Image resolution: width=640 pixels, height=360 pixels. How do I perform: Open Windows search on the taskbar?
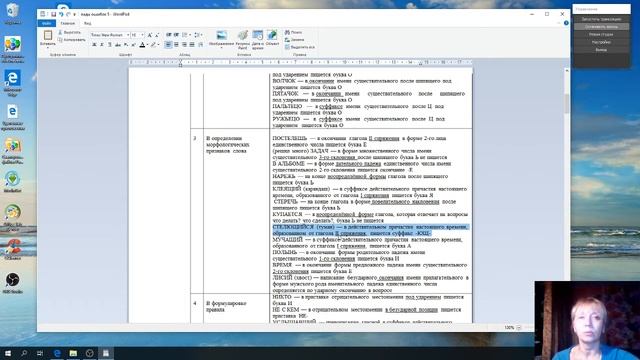click(x=24, y=353)
